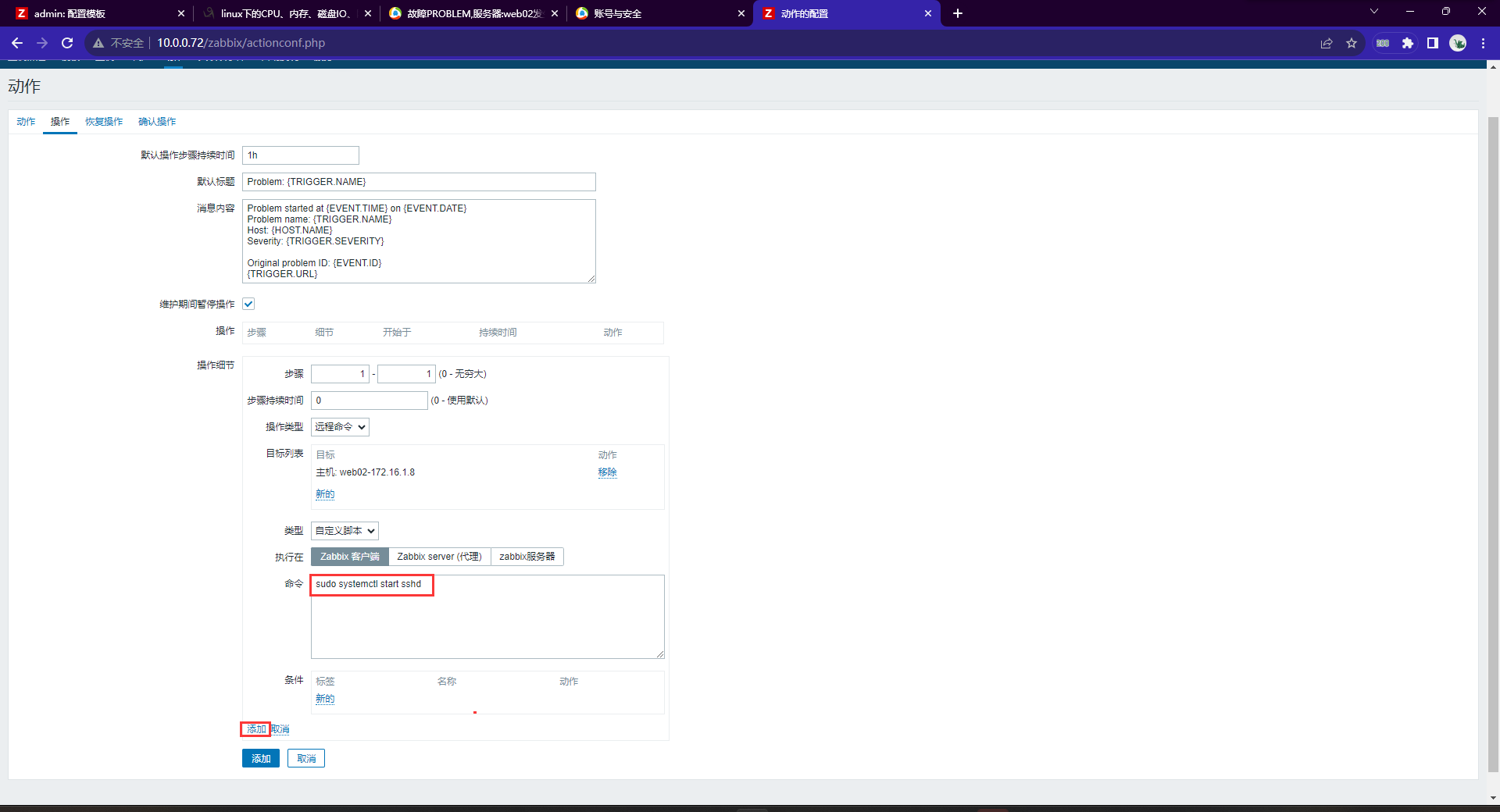Switch to '账号与安全' browser tab

[x=660, y=13]
